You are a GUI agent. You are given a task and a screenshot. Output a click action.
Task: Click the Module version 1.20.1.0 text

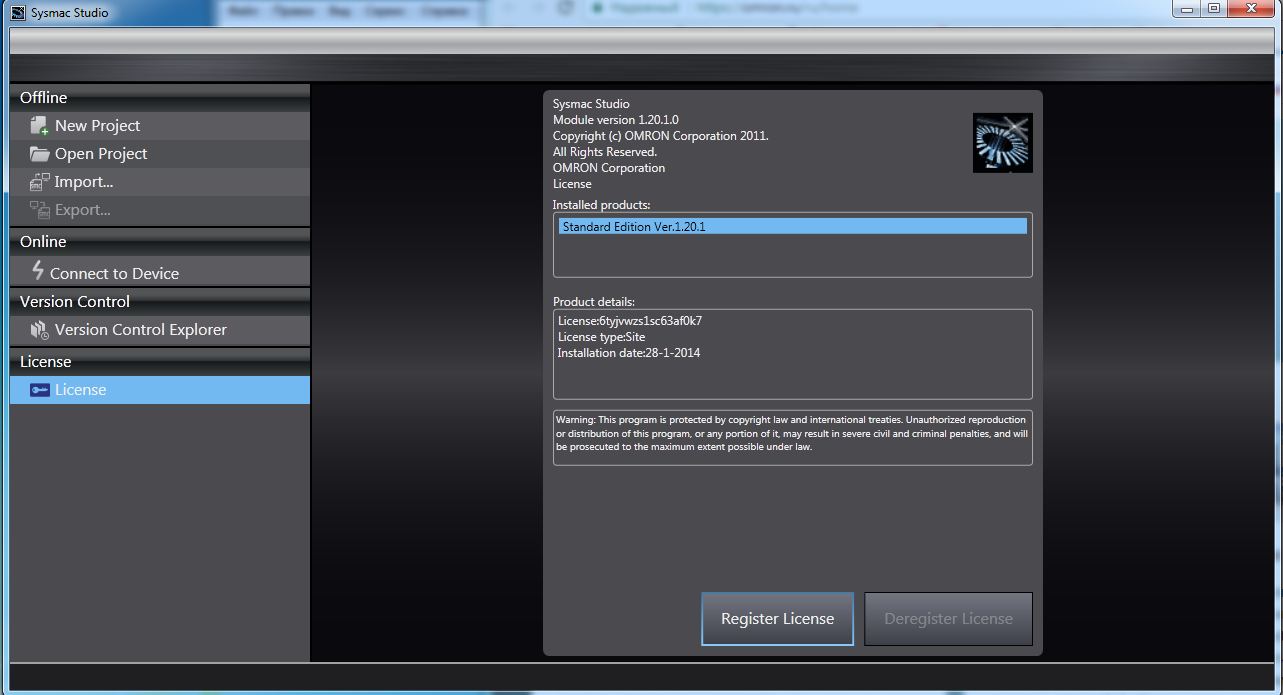615,120
